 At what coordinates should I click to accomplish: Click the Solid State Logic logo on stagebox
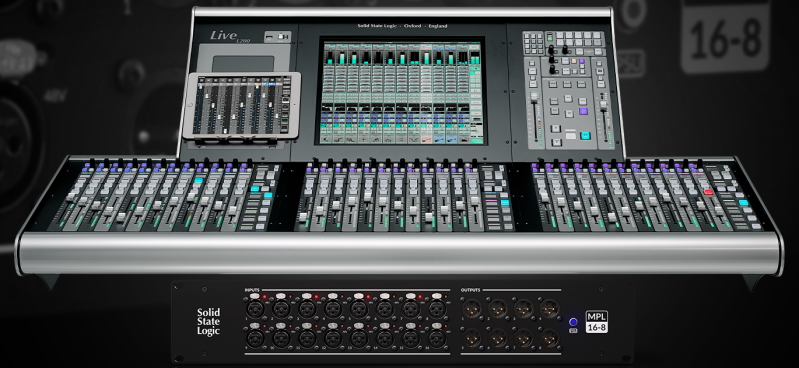point(208,322)
